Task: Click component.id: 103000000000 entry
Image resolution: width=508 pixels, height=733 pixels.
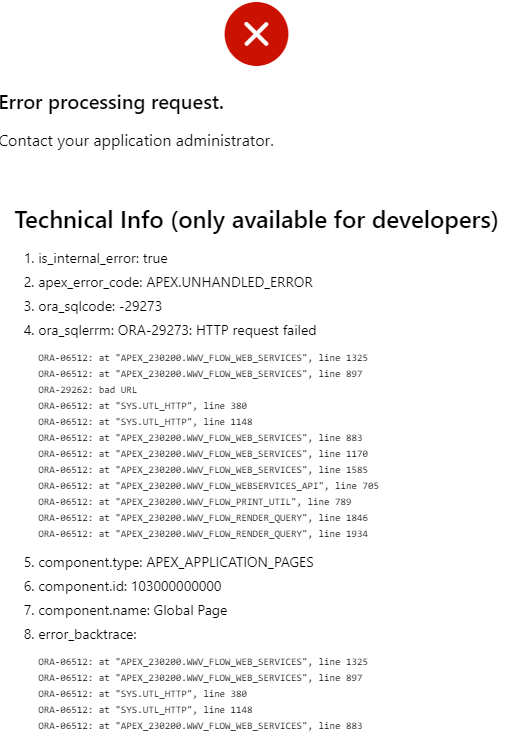Action: (130, 586)
